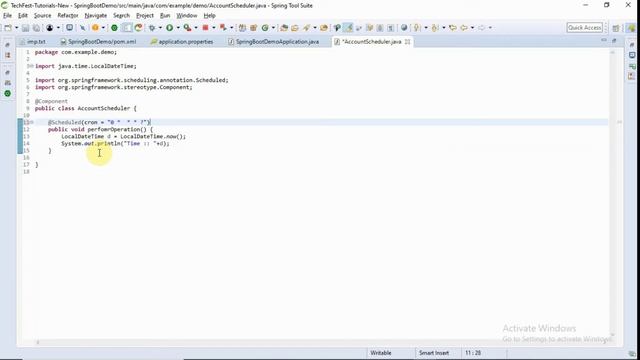Click the 'public class AccountScheduler' line
Image resolution: width=640 pixels, height=360 pixels.
coord(86,108)
